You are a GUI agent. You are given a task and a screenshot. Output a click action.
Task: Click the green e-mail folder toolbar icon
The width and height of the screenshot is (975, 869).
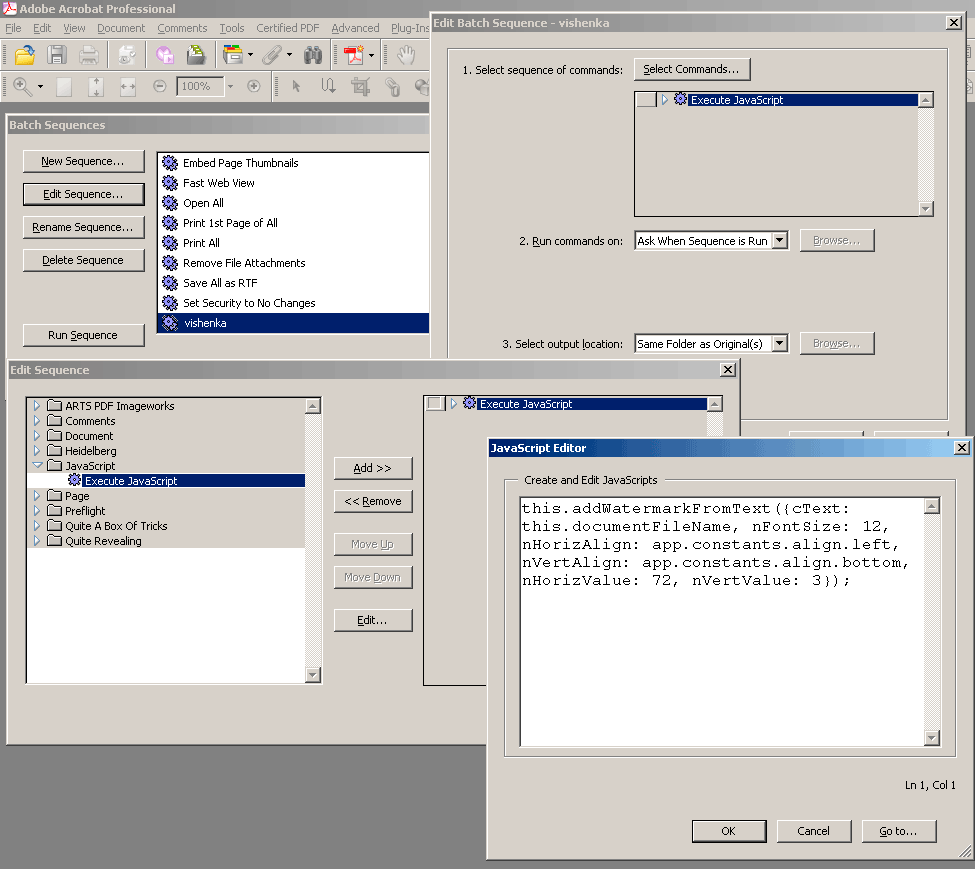196,55
